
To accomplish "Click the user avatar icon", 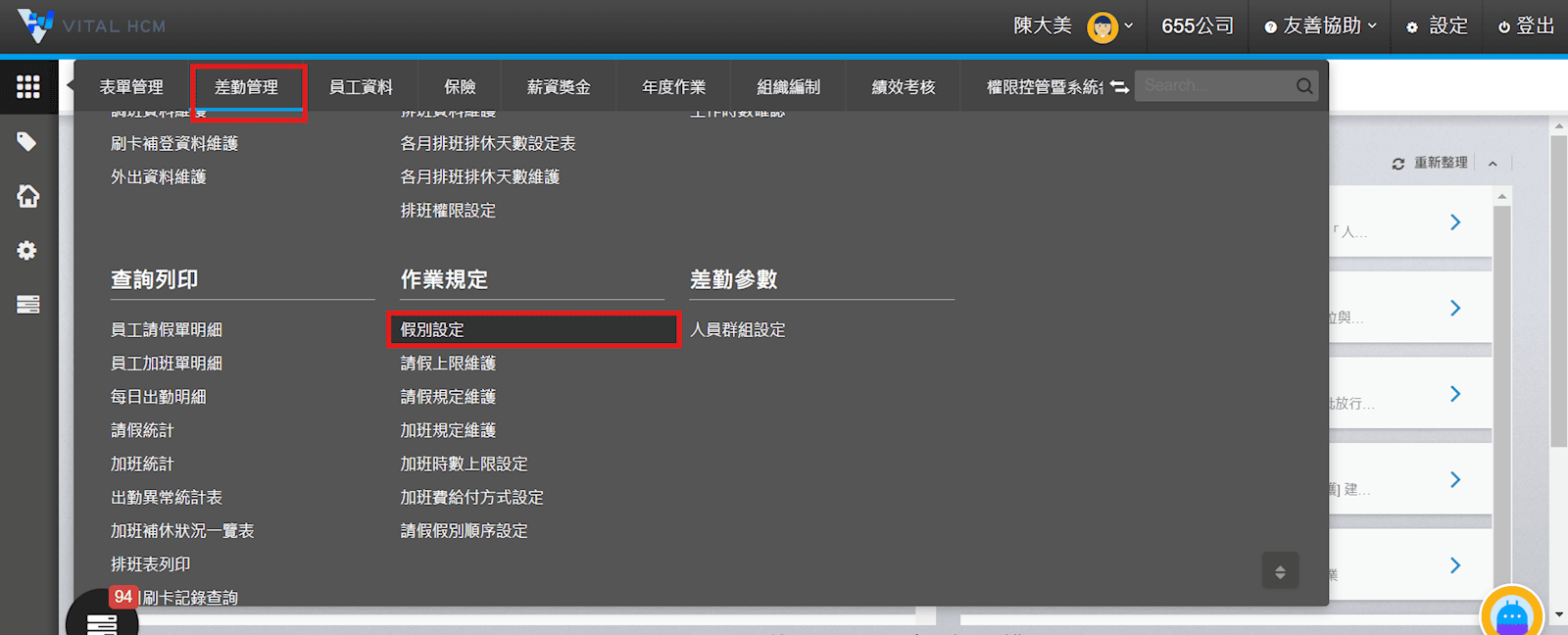I will (1102, 26).
